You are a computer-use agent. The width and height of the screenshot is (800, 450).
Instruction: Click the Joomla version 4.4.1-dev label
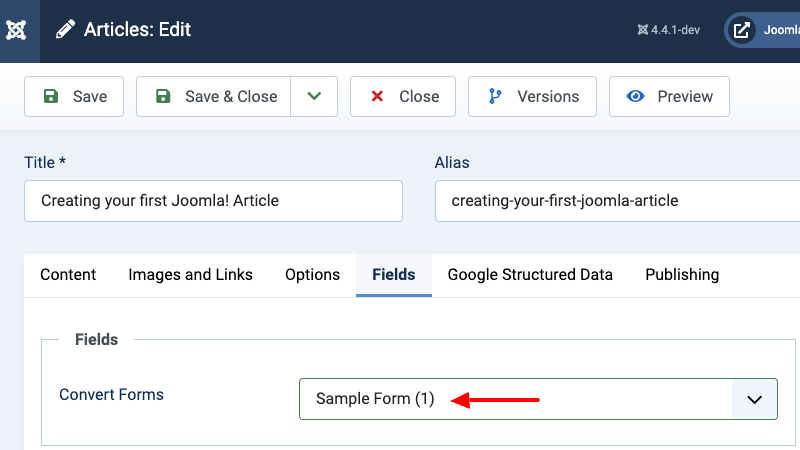[668, 30]
